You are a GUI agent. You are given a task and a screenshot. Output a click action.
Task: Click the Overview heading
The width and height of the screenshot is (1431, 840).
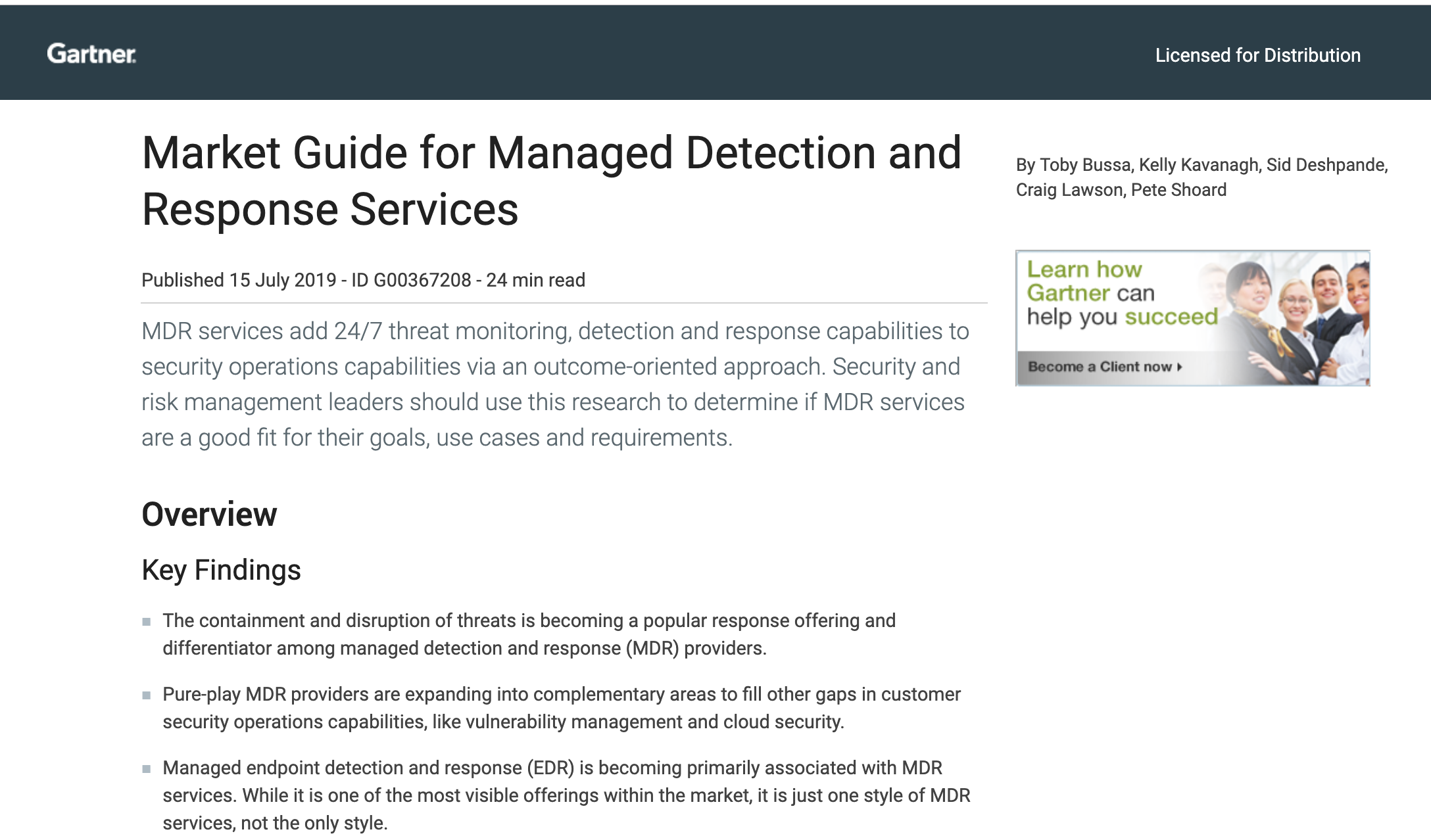pos(209,514)
